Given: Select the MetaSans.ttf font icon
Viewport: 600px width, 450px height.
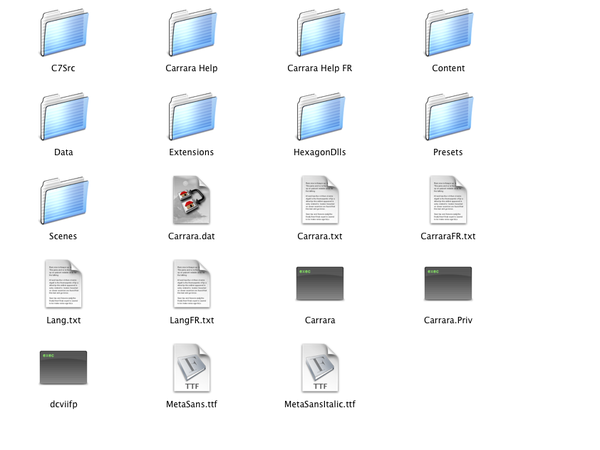Looking at the screenshot, I should (191, 368).
